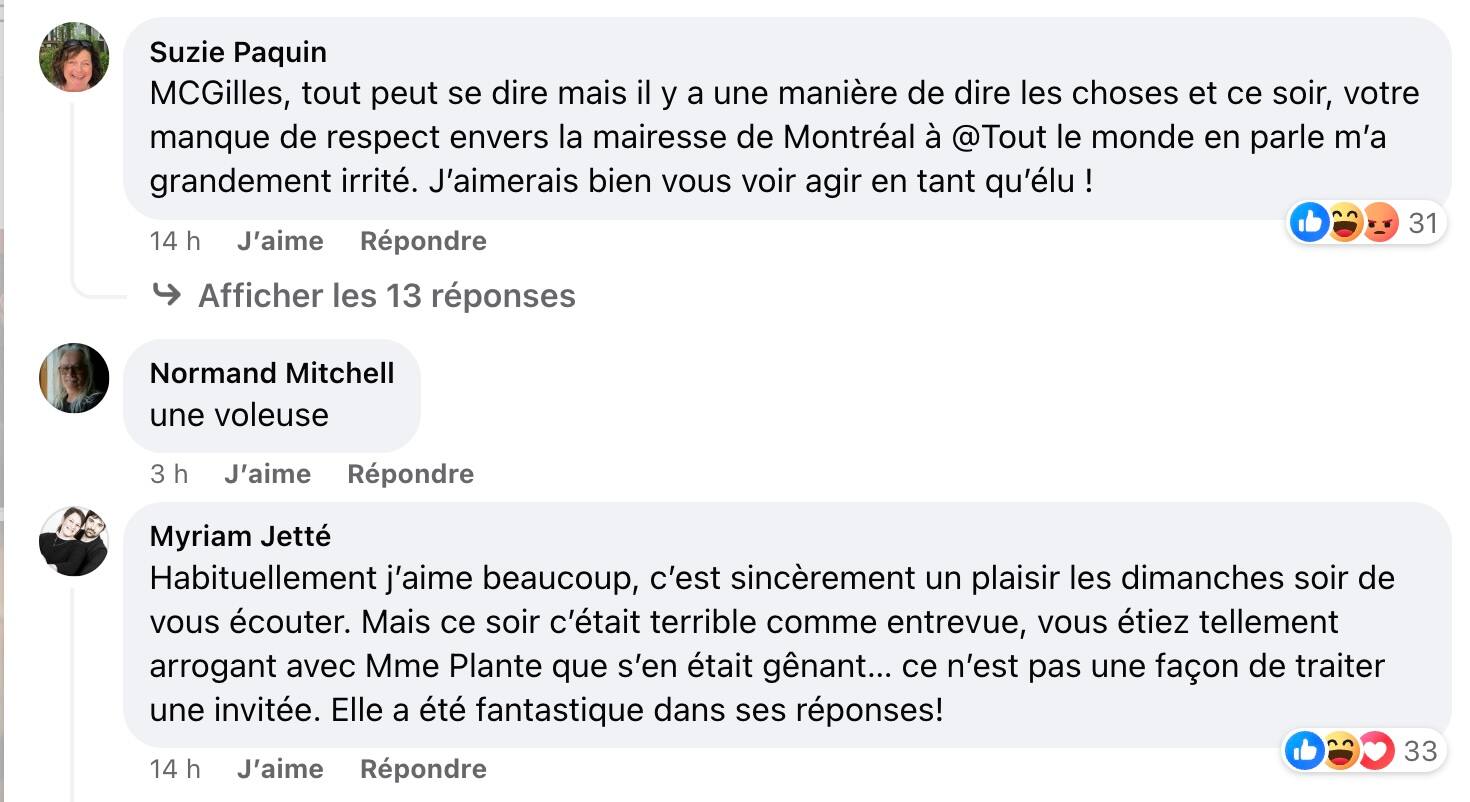Click Répondre under Myriam Jetté's comment
Viewport: 1470px width, 802px height.
click(x=422, y=769)
